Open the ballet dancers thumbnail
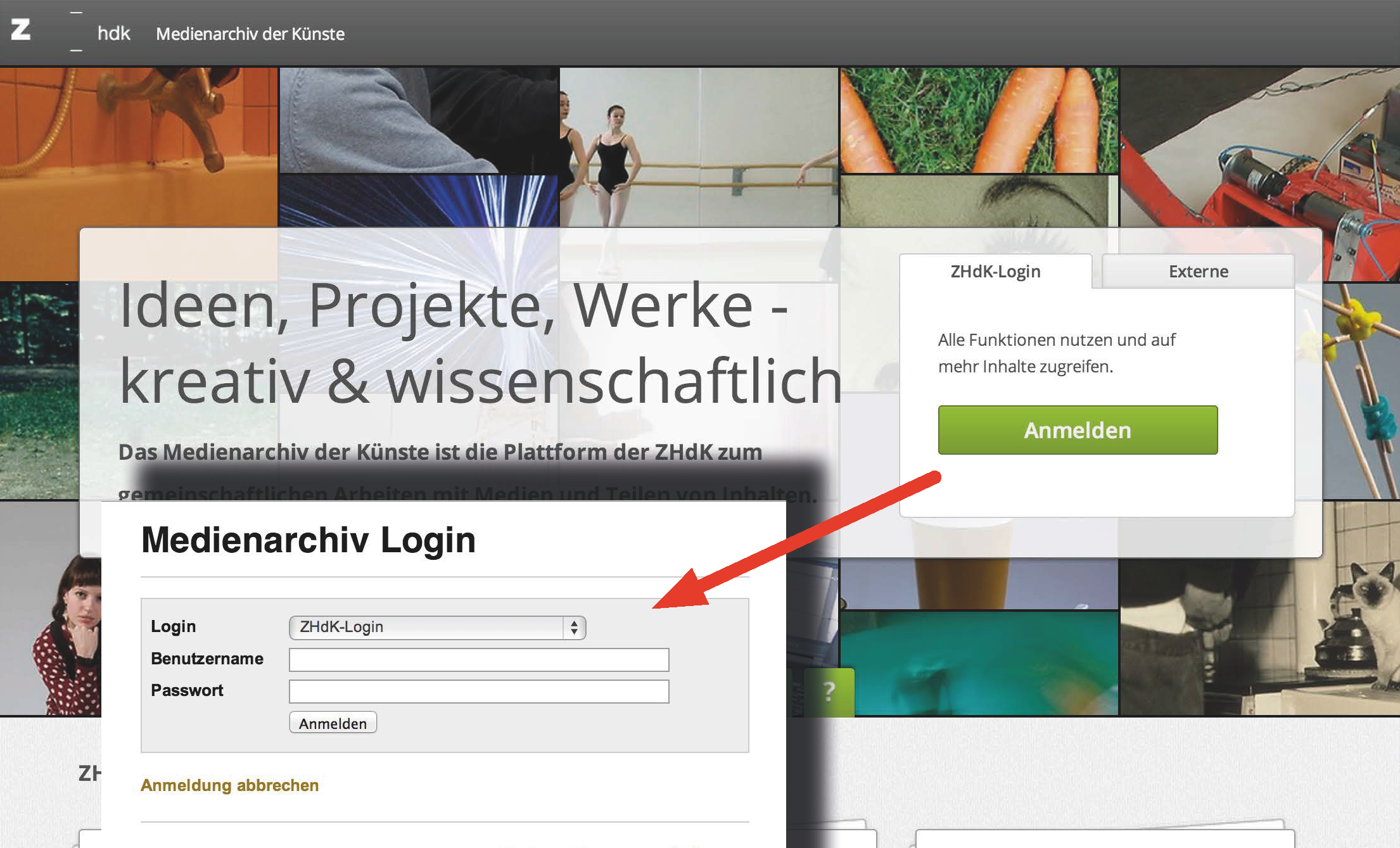Viewport: 1400px width, 848px height. tap(699, 147)
